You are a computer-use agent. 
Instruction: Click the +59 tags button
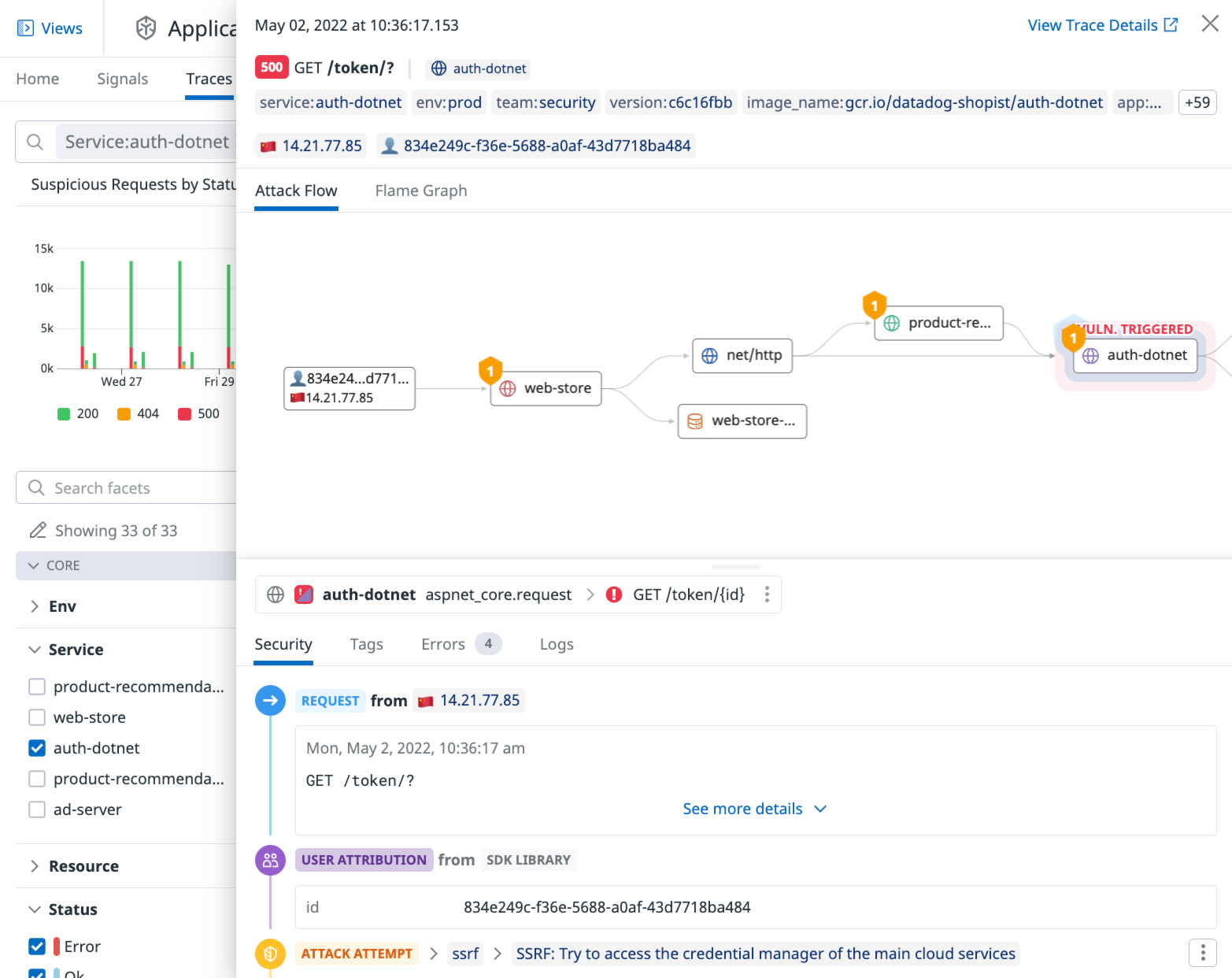[1197, 102]
